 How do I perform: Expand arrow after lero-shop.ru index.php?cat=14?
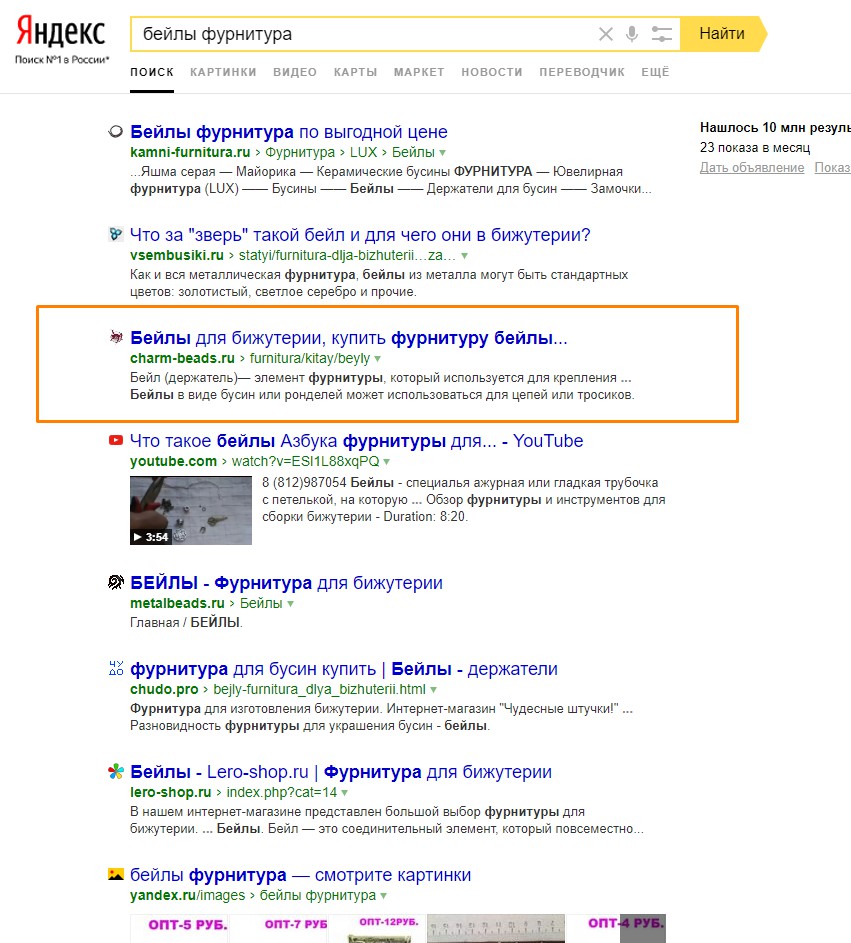coord(345,793)
